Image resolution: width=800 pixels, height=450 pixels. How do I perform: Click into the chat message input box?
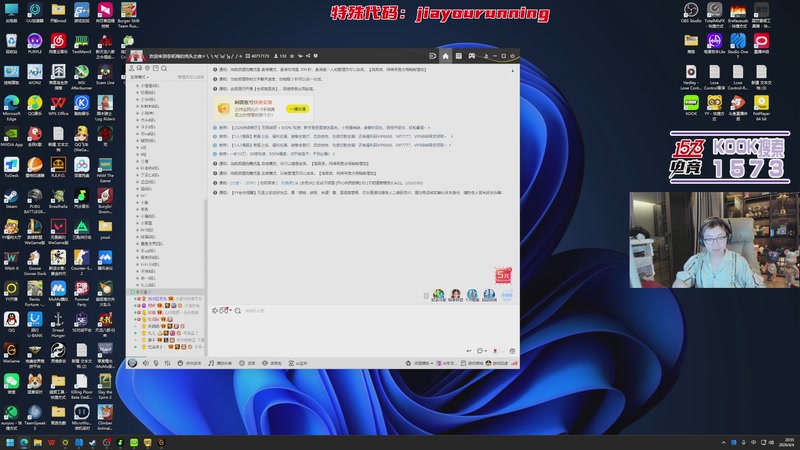363,331
